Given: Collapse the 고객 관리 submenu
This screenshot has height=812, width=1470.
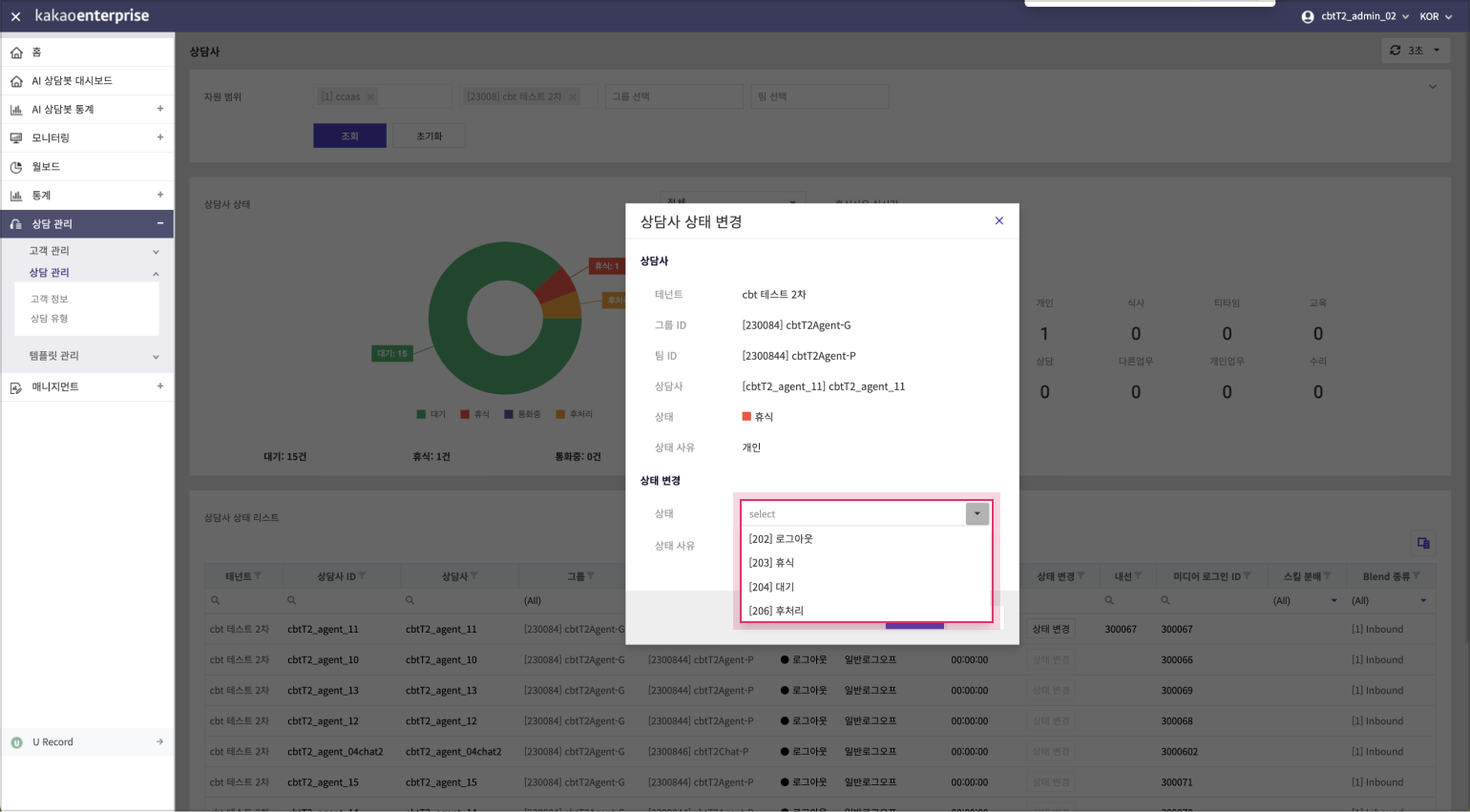Looking at the screenshot, I should coord(156,252).
